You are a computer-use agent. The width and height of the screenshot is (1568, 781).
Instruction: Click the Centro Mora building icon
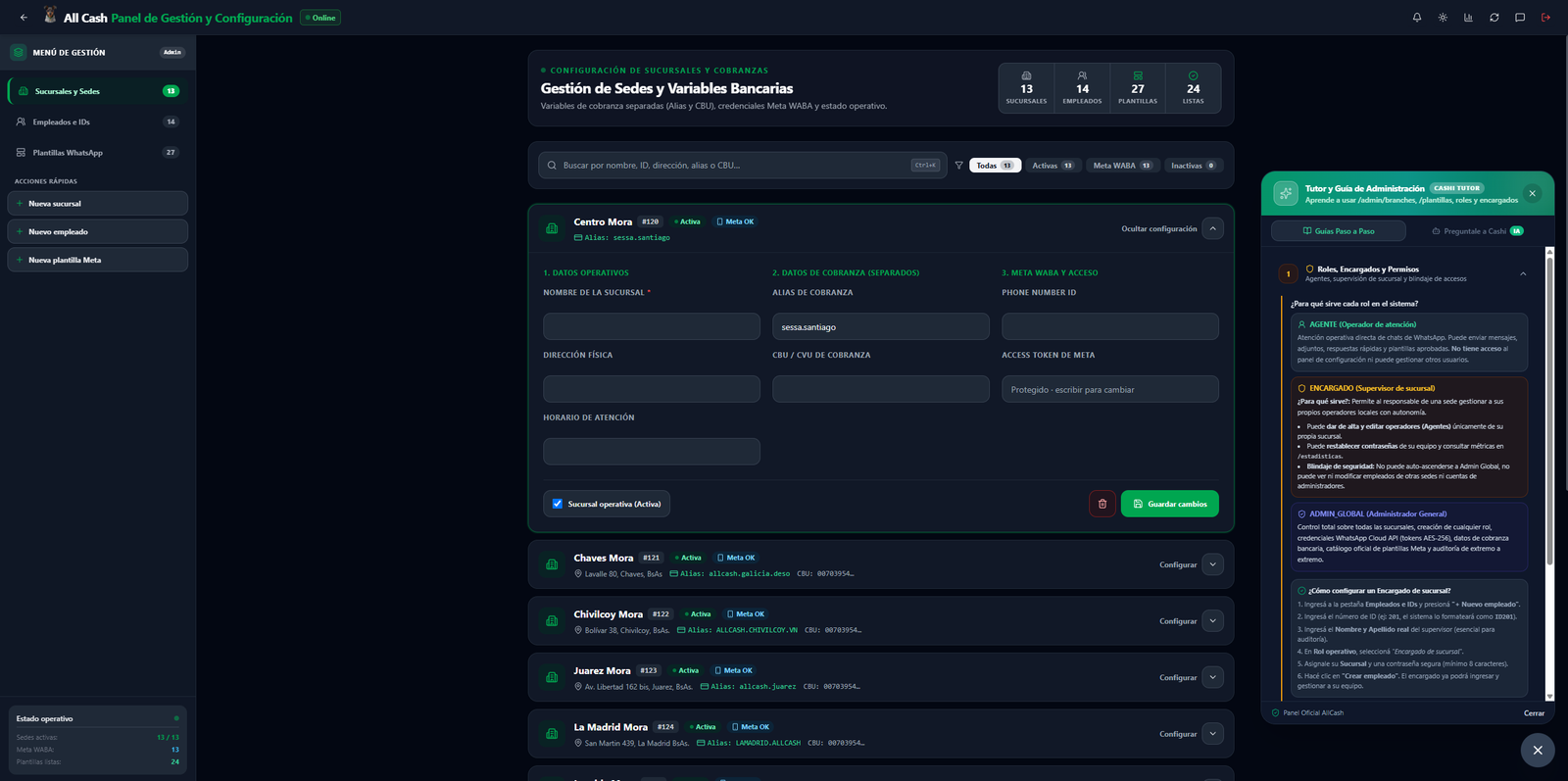click(x=552, y=228)
